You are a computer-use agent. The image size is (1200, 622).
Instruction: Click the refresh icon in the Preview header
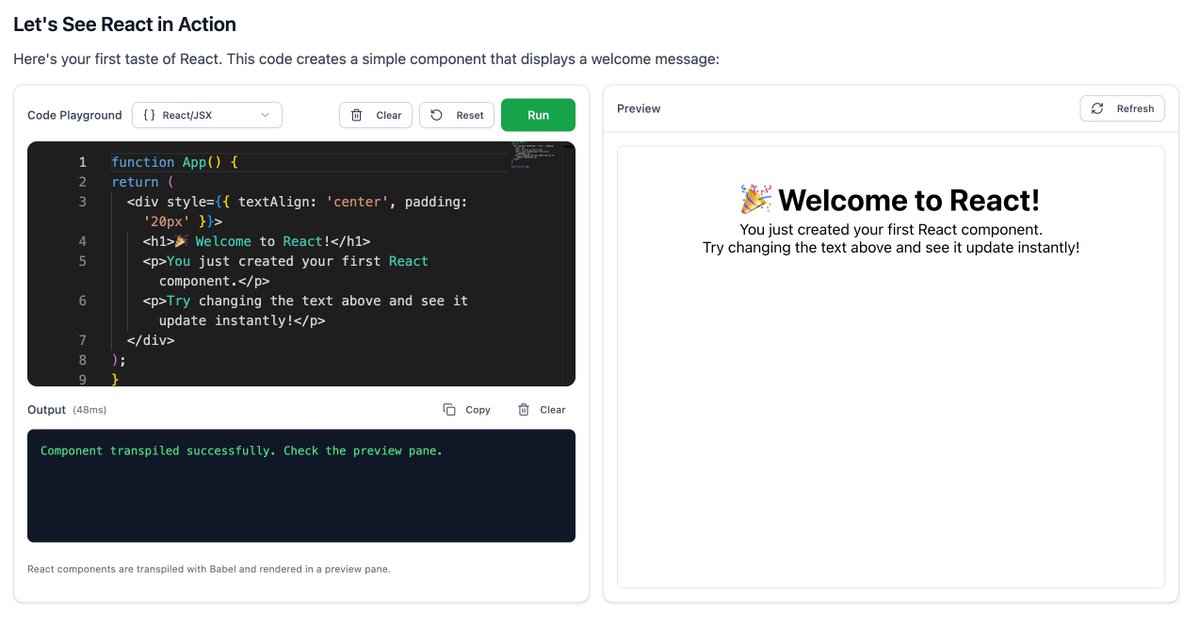point(1097,108)
